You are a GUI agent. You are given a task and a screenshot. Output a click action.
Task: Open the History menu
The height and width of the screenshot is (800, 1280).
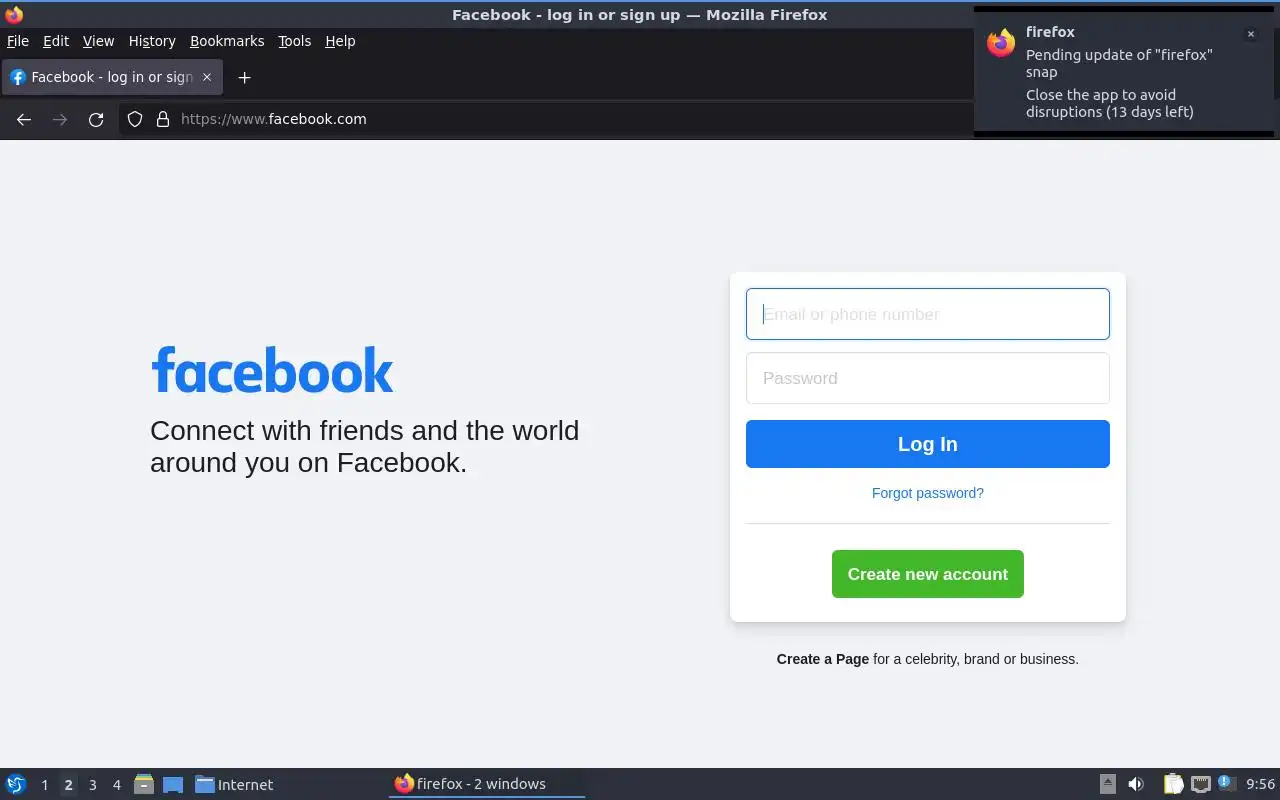152,41
